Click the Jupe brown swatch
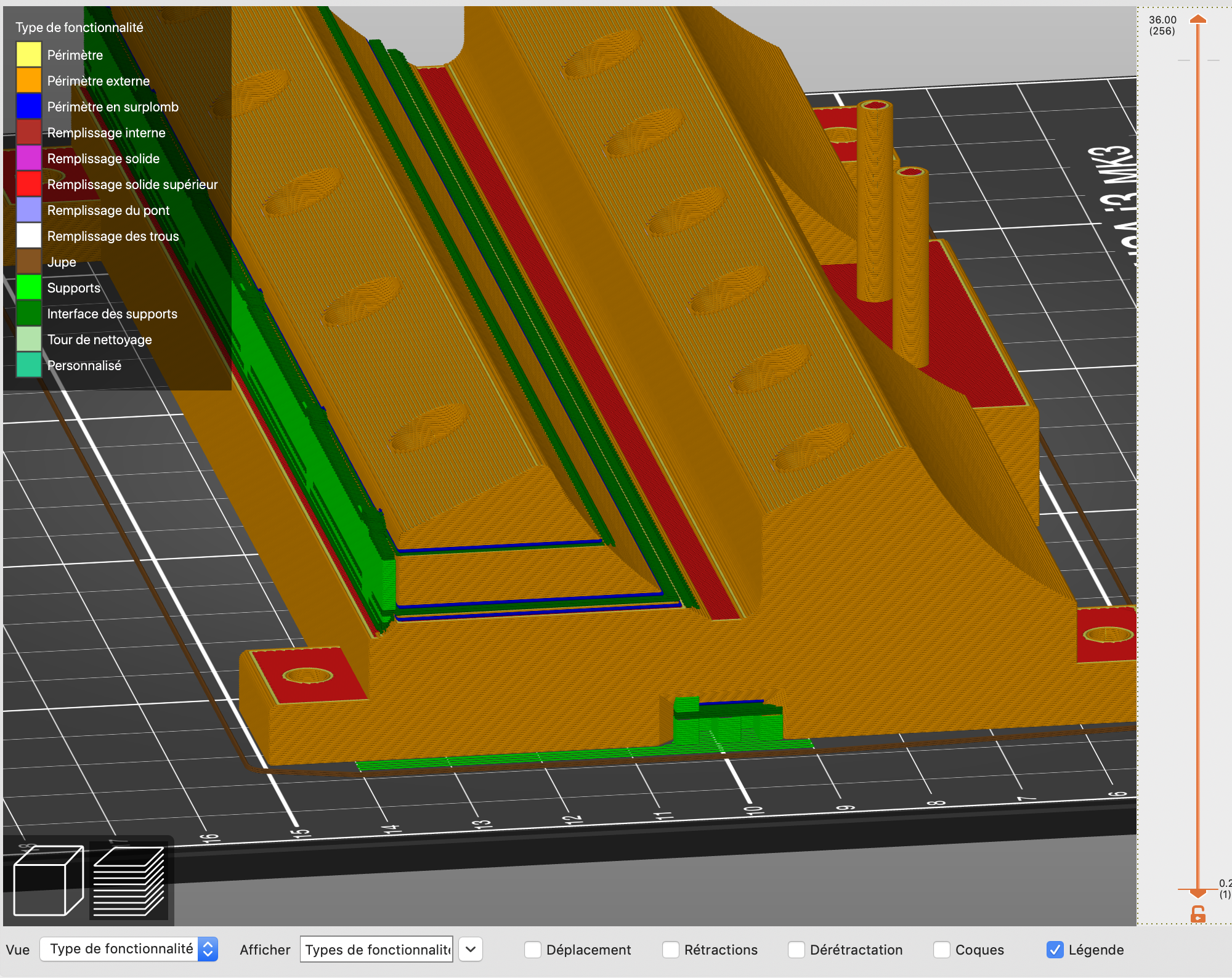This screenshot has width=1232, height=978. 28,261
